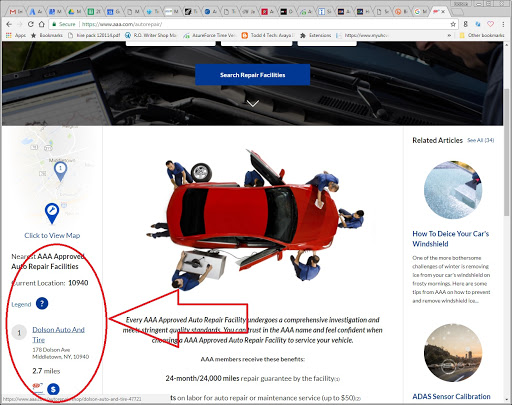Viewport: 512px width, 405px height.
Task: Click the AAA logo badge under 2.7 miles
Action: click(x=38, y=387)
